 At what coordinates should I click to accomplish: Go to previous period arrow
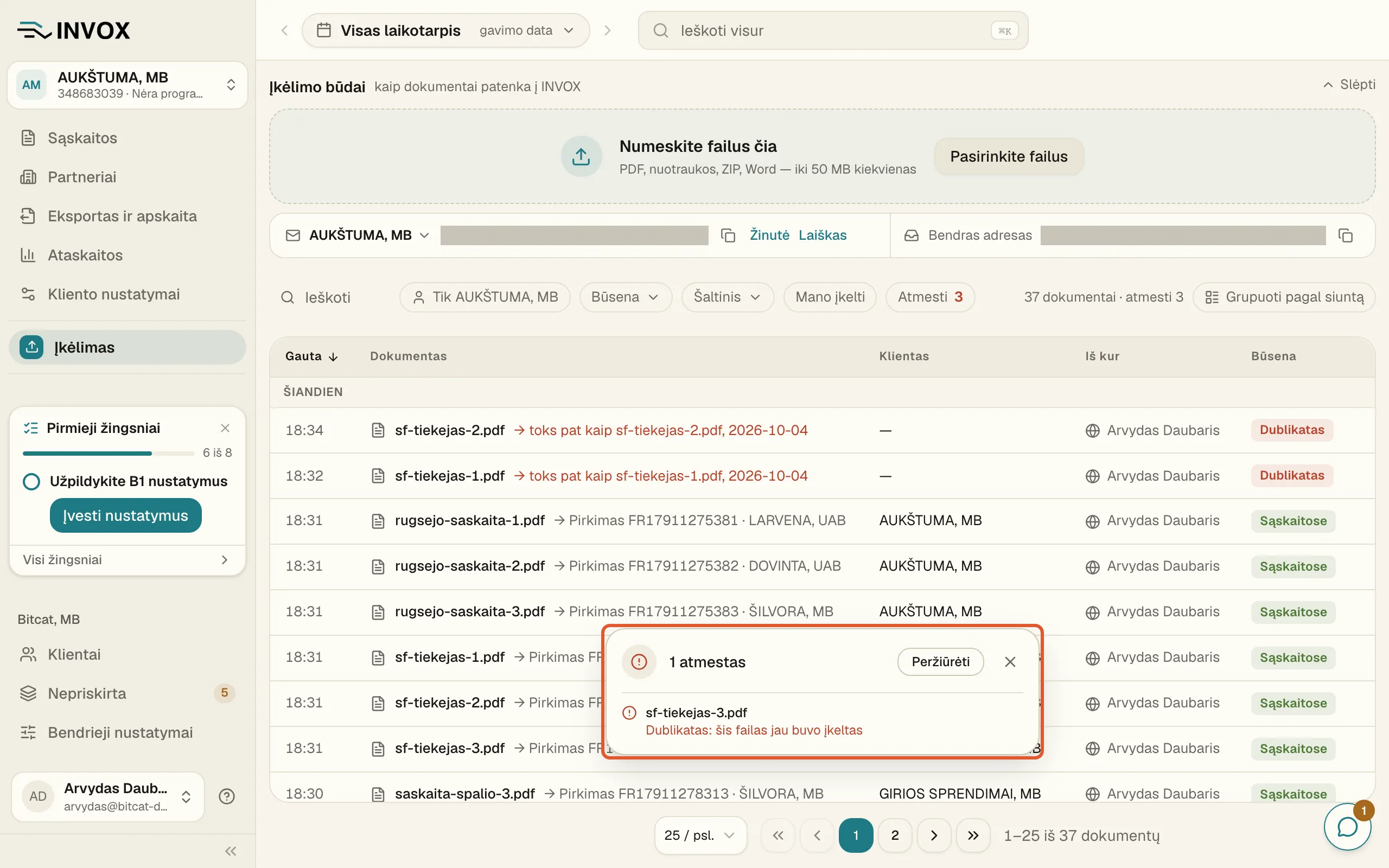(x=285, y=30)
